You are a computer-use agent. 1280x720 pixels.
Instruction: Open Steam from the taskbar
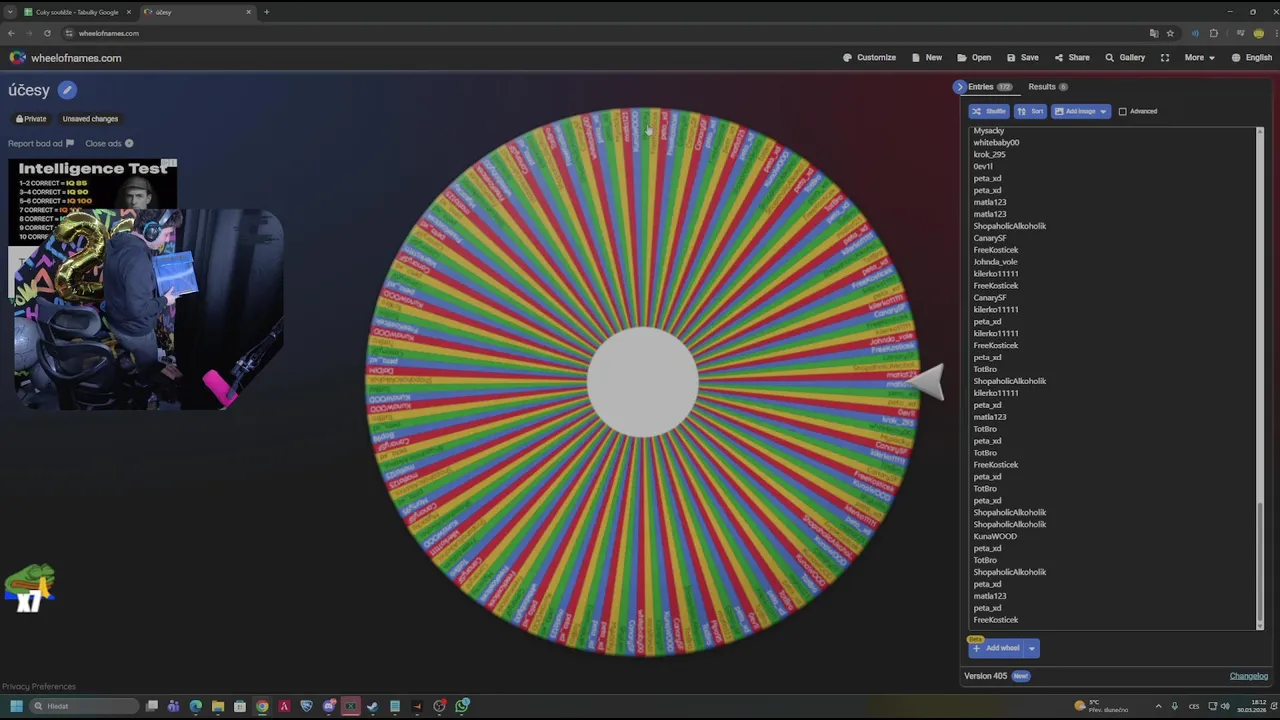click(373, 706)
